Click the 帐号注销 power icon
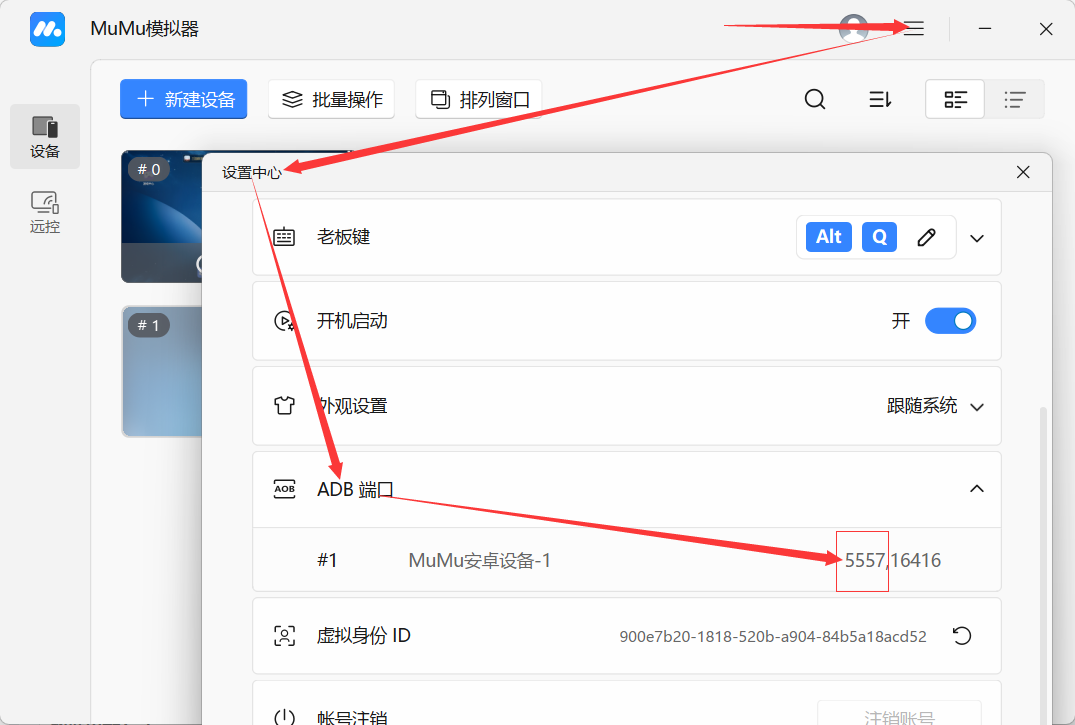 click(x=284, y=717)
